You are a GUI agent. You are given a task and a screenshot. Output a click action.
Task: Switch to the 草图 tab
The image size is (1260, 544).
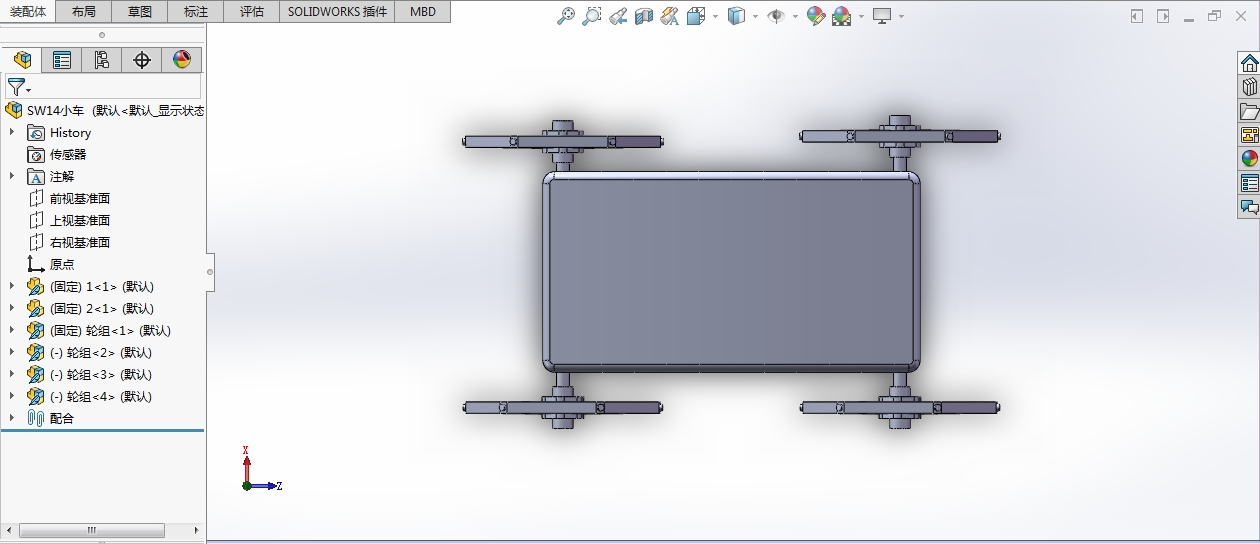click(x=141, y=12)
